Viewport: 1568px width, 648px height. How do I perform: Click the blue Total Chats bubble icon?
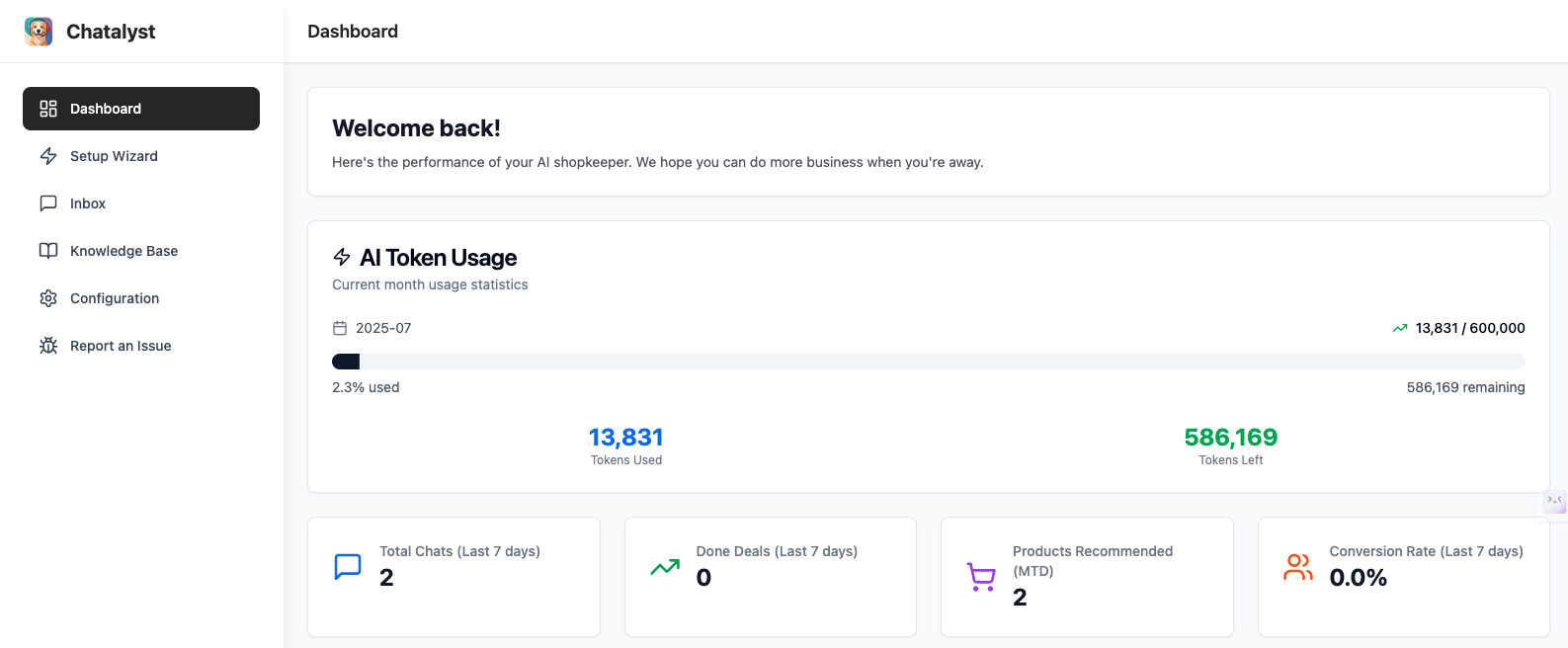348,567
